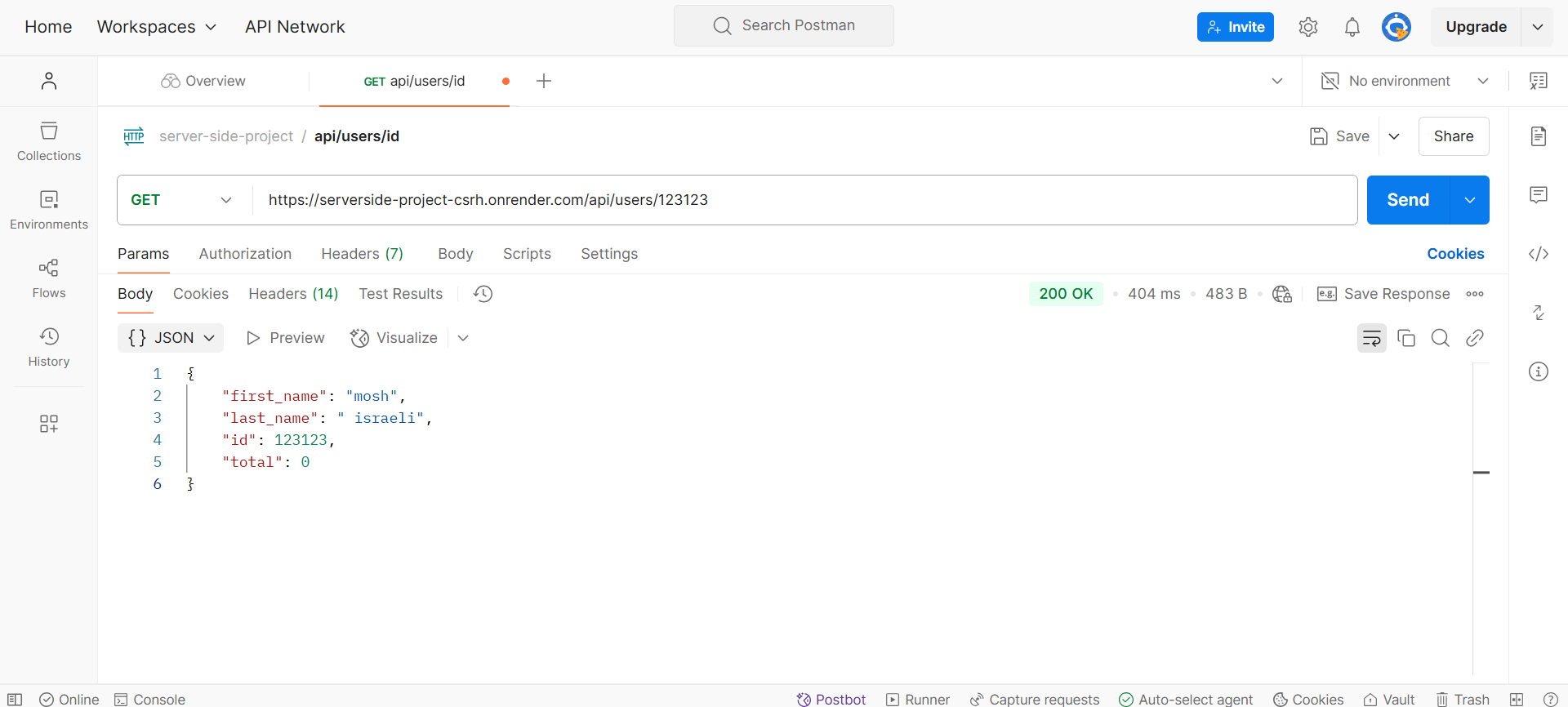Open the settings gear icon
1568x707 pixels.
click(1307, 27)
